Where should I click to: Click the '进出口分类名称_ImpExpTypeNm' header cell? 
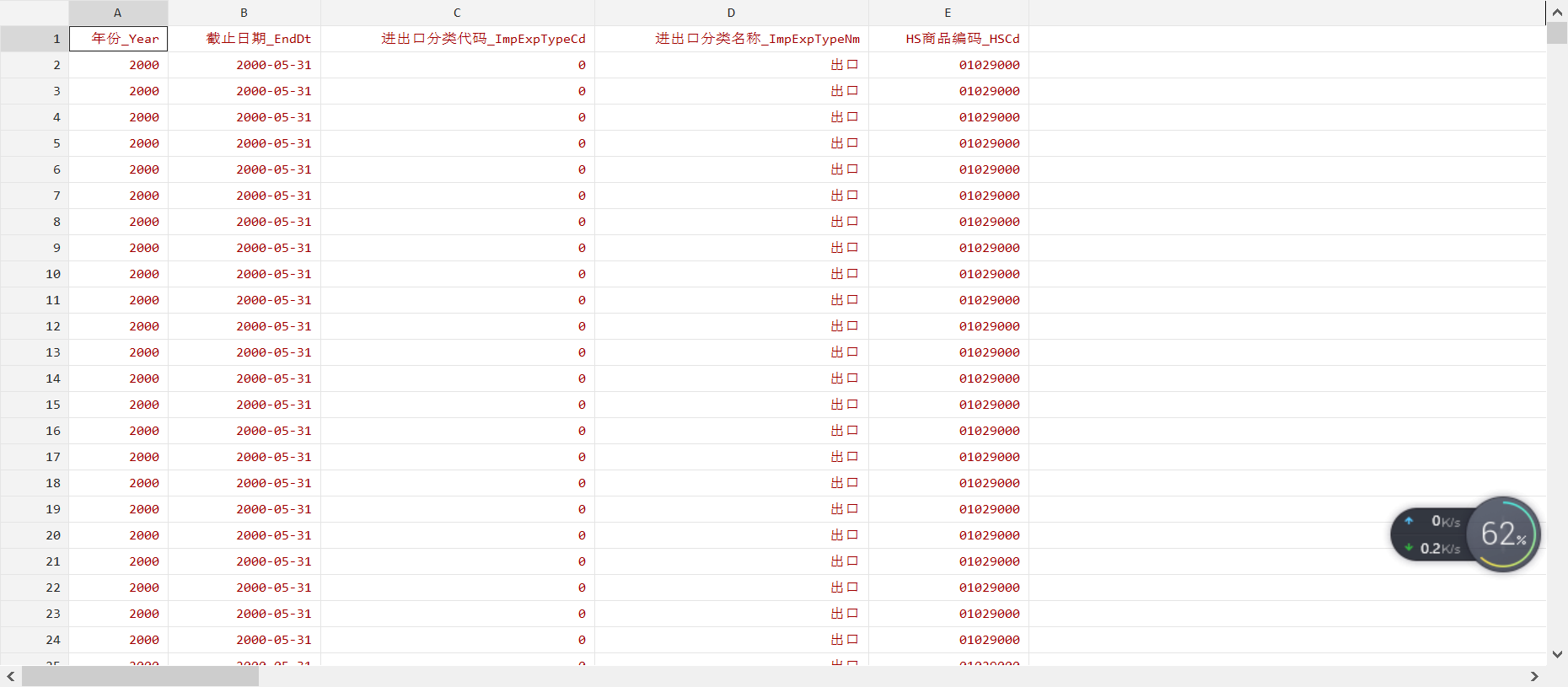[732, 39]
